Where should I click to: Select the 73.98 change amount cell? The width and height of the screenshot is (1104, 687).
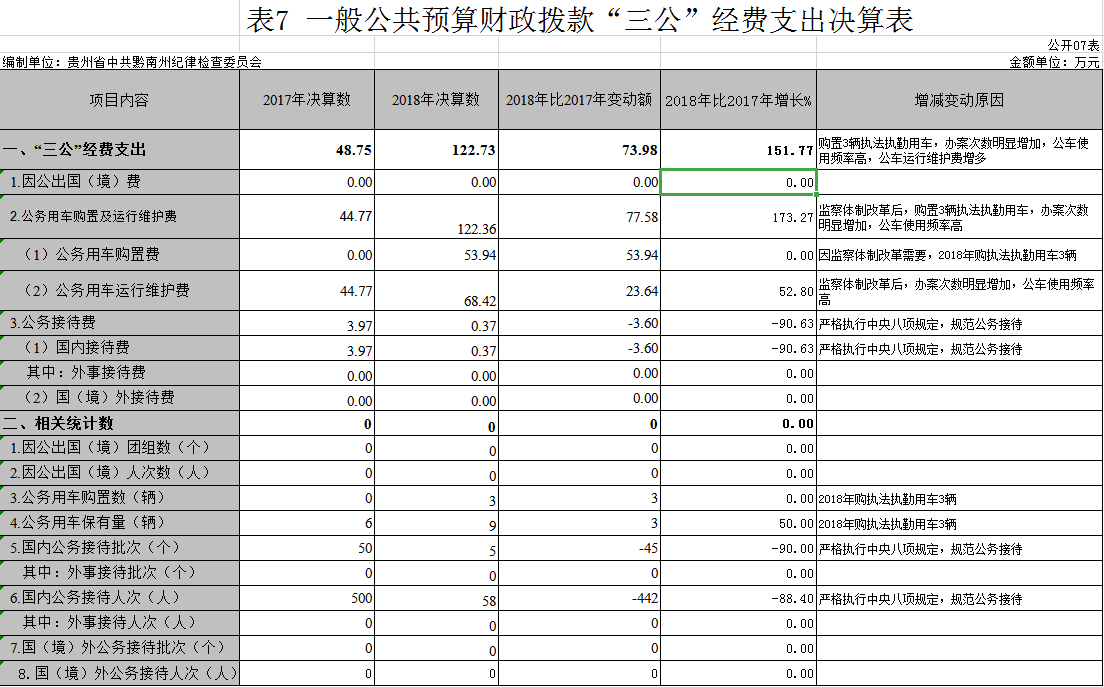[x=579, y=149]
